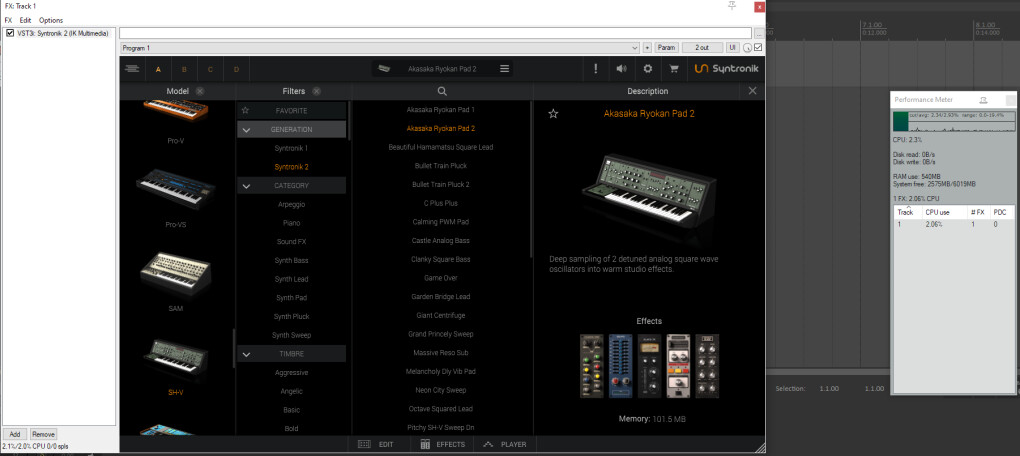This screenshot has width=1020, height=456.
Task: Choose preset Akasaka Ryokan Pad 1
Action: click(x=441, y=110)
